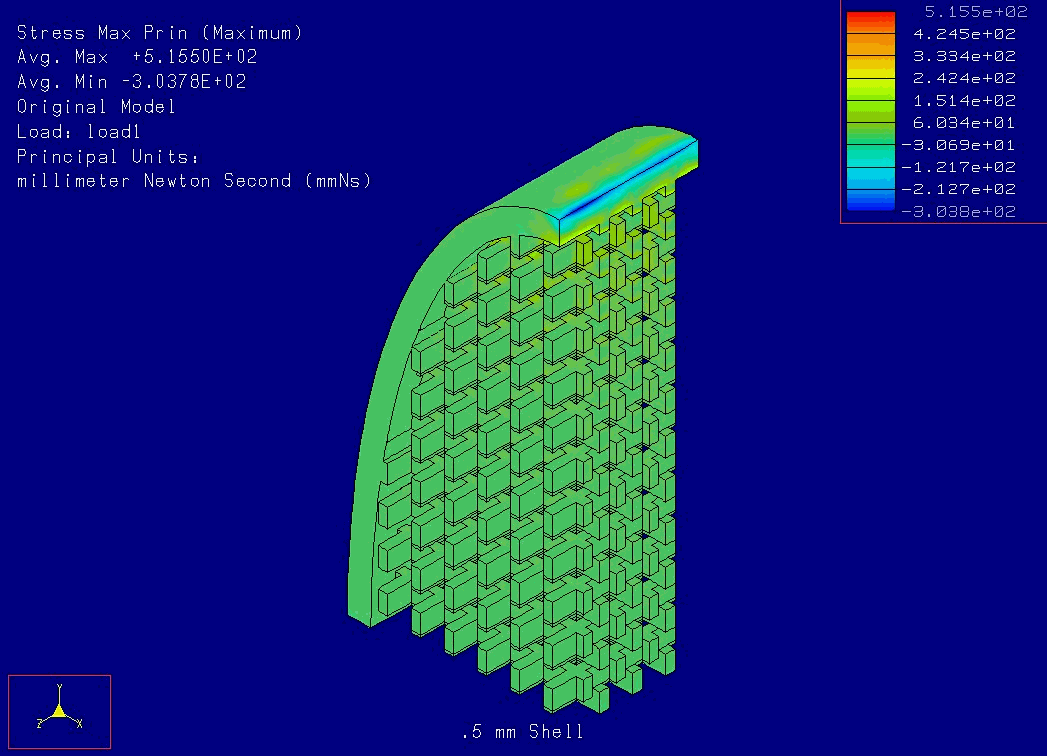Image resolution: width=1047 pixels, height=756 pixels.
Task: Click the XYZ coordinate triad icon
Action: click(x=59, y=711)
